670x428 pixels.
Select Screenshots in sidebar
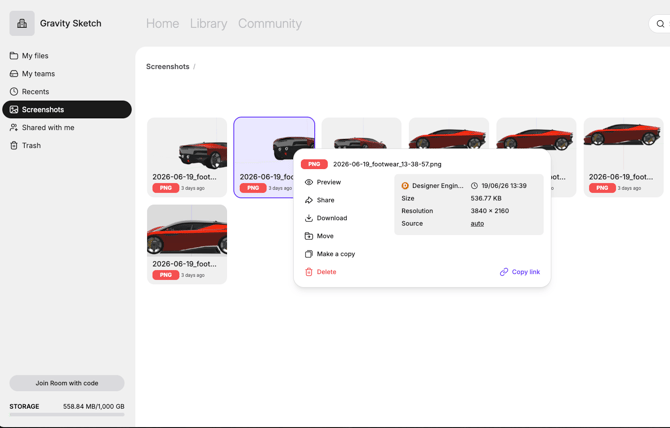point(67,109)
